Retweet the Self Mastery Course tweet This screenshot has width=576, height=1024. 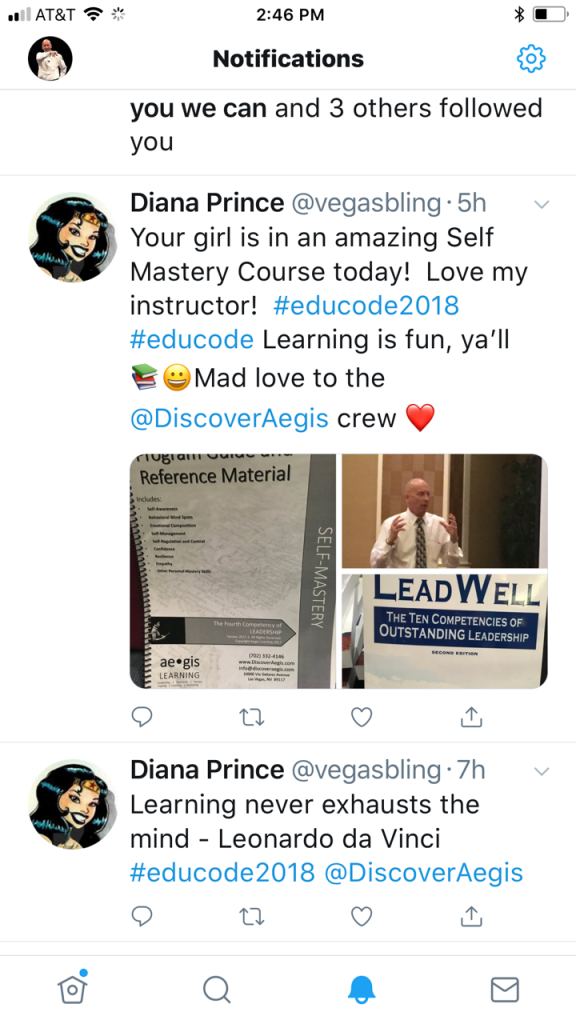click(x=251, y=718)
